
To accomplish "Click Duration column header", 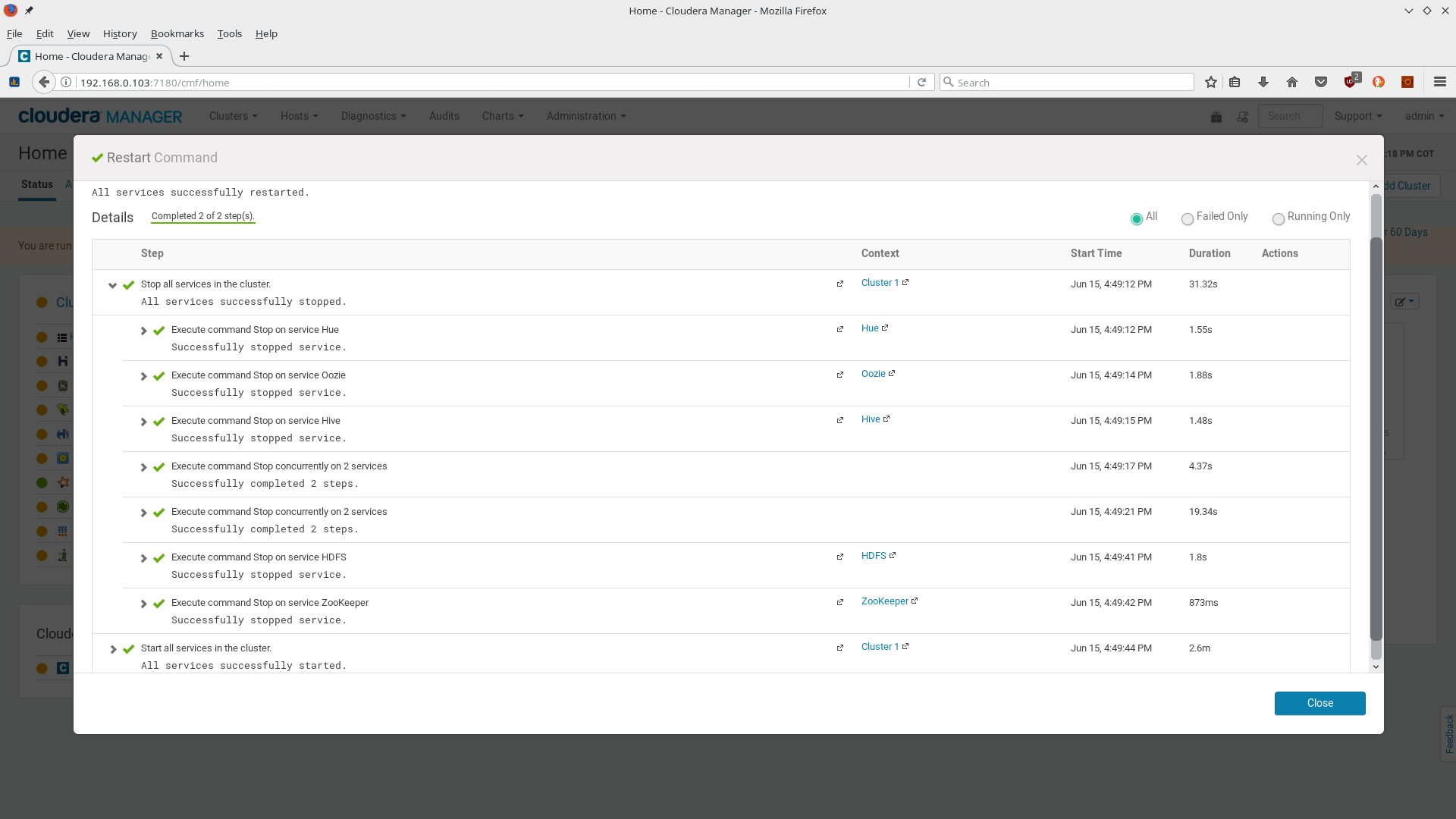I will (x=1210, y=253).
